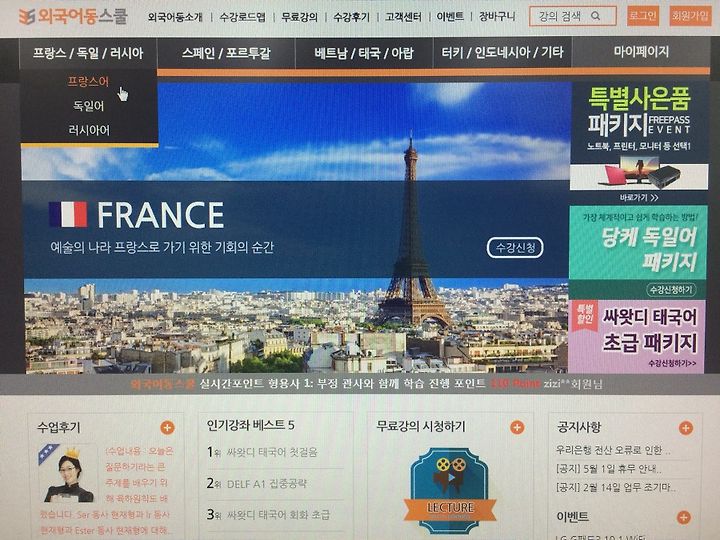This screenshot has height=540, width=720.
Task: Click the 공지사항 heading
Action: click(x=579, y=427)
